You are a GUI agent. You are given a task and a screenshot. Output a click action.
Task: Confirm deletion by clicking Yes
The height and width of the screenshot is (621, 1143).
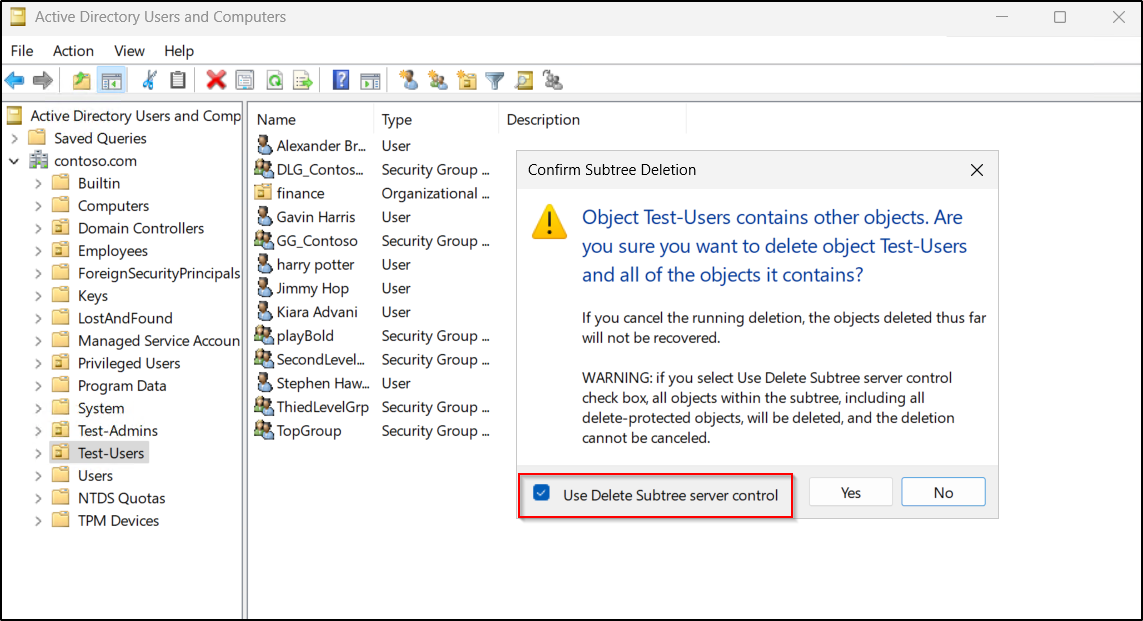[850, 491]
